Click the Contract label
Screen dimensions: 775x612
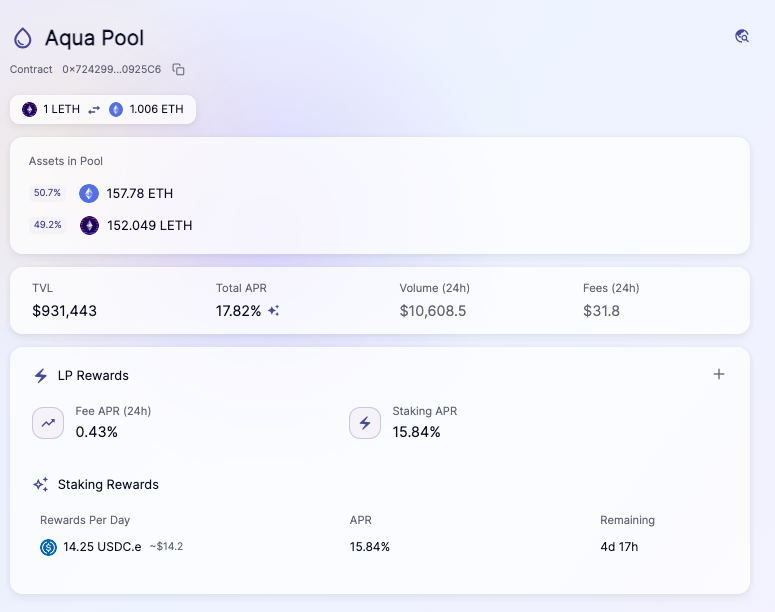(31, 69)
